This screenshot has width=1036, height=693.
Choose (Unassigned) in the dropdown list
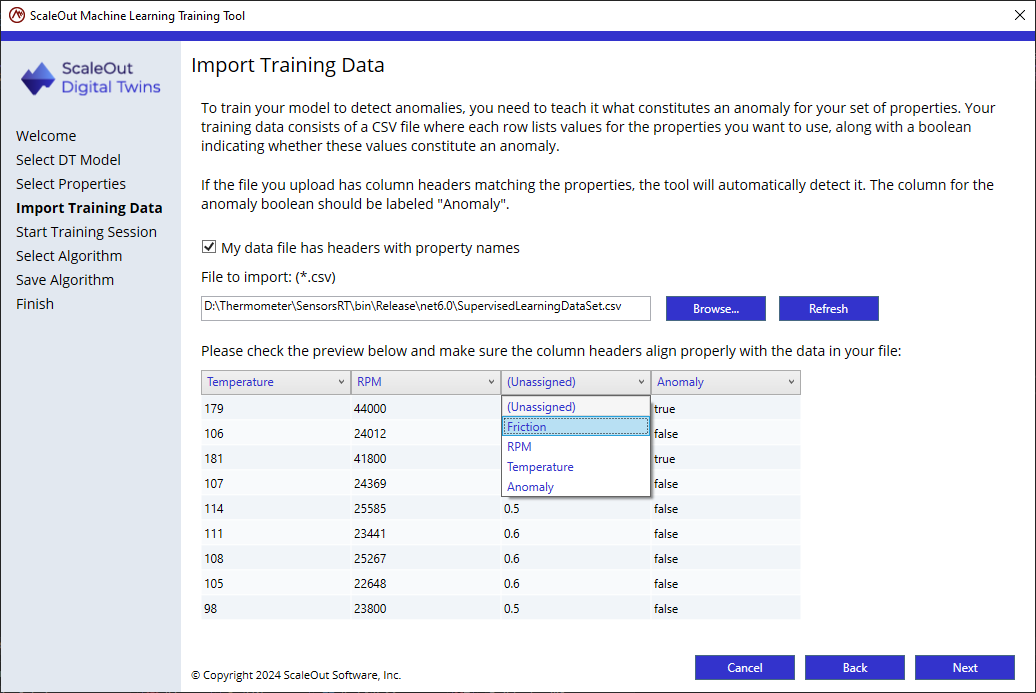tap(575, 407)
